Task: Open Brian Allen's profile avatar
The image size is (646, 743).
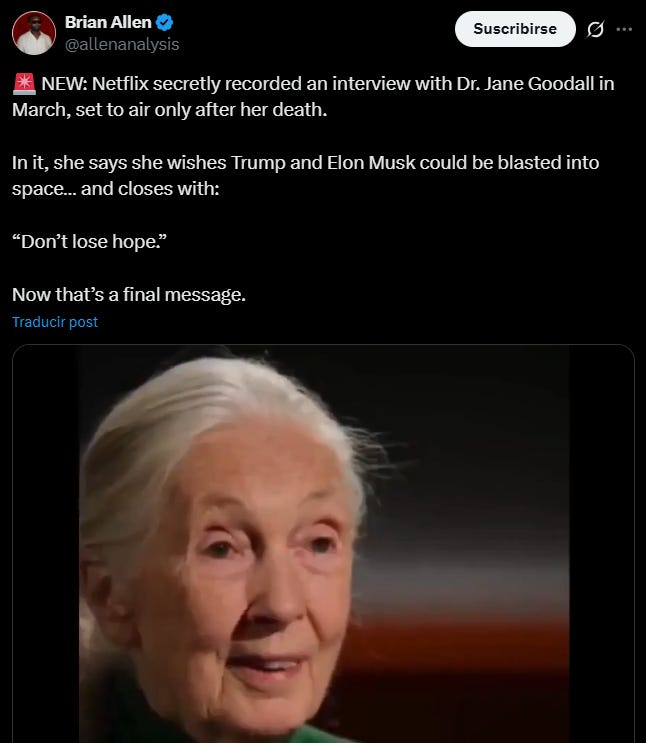Action: click(x=34, y=33)
